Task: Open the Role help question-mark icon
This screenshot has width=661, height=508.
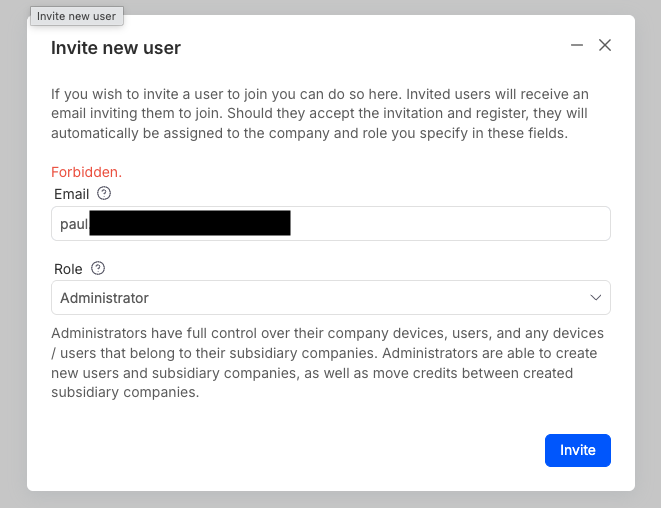Action: (x=98, y=268)
